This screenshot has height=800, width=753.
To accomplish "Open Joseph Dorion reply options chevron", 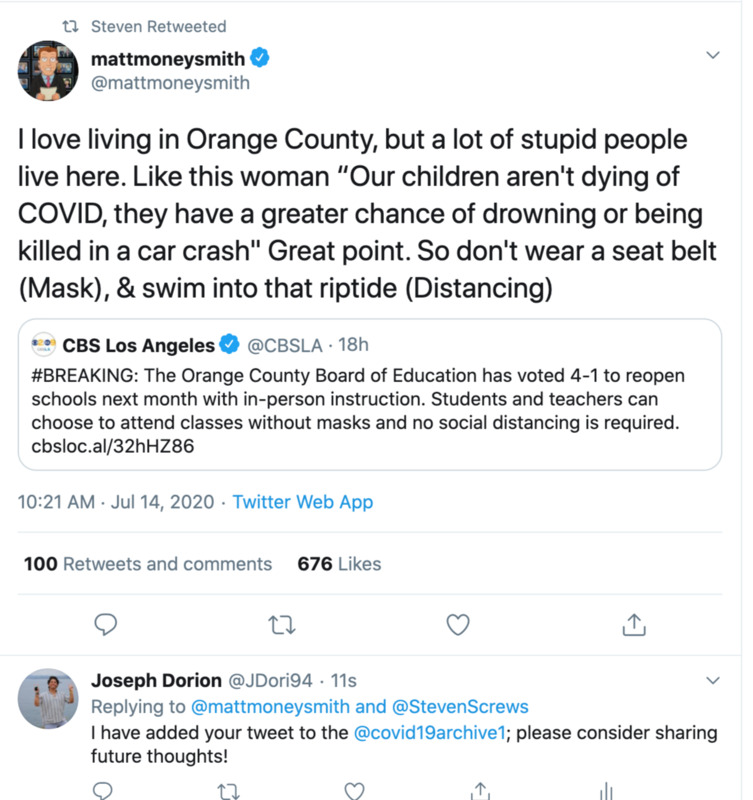I will point(712,681).
